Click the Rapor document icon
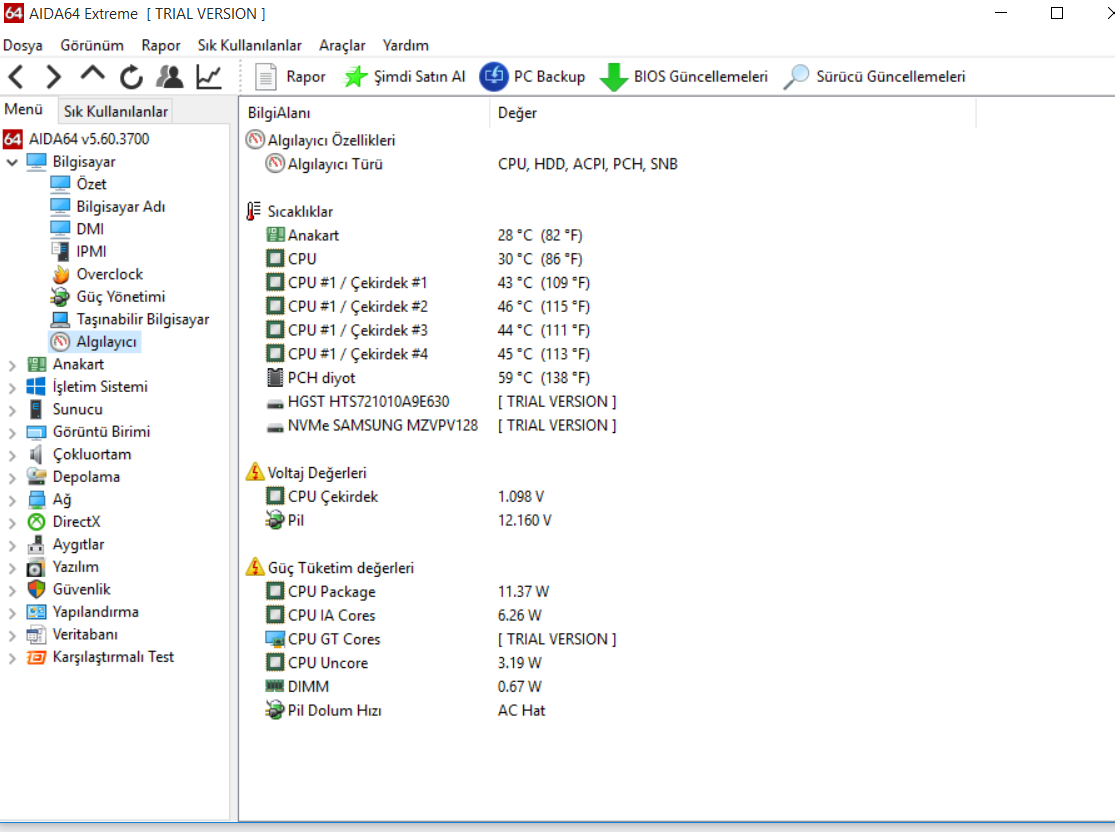 tap(265, 76)
